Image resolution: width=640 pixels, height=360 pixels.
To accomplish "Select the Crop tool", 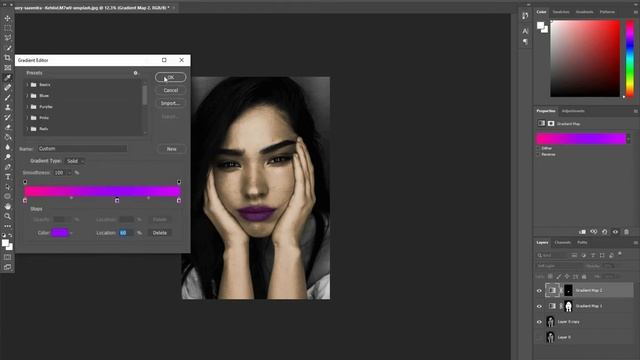I will (x=7, y=58).
